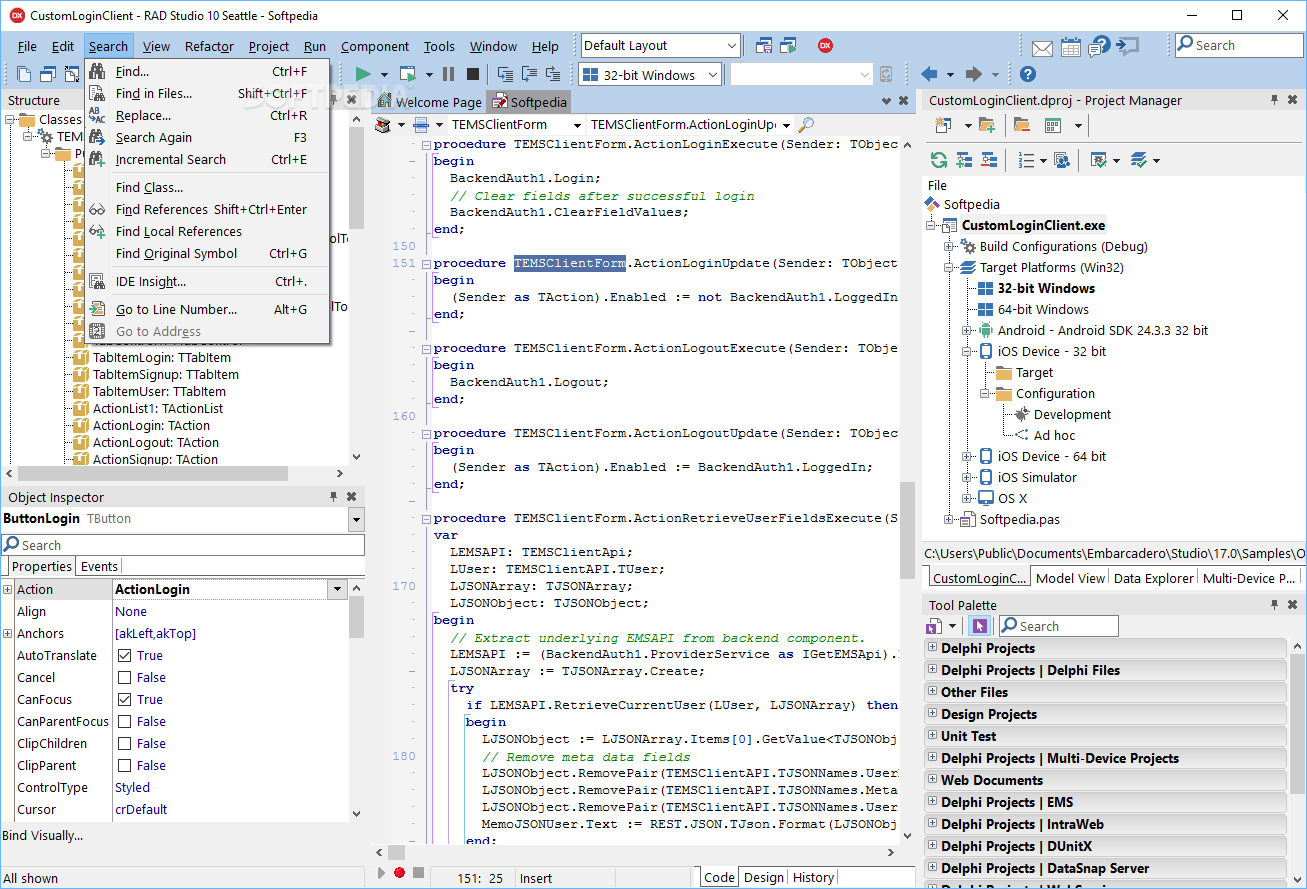Click the Run Without Debugging icon
The image size is (1307, 889).
coord(407,74)
